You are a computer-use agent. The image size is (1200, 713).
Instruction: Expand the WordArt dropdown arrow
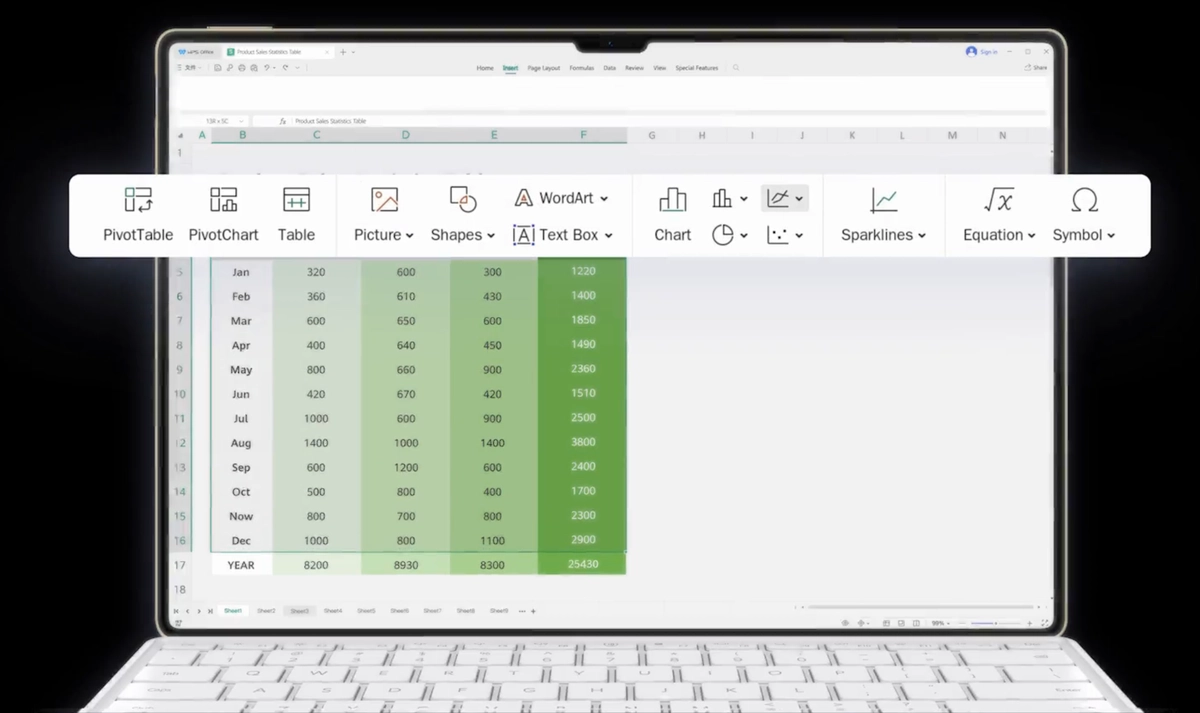604,199
